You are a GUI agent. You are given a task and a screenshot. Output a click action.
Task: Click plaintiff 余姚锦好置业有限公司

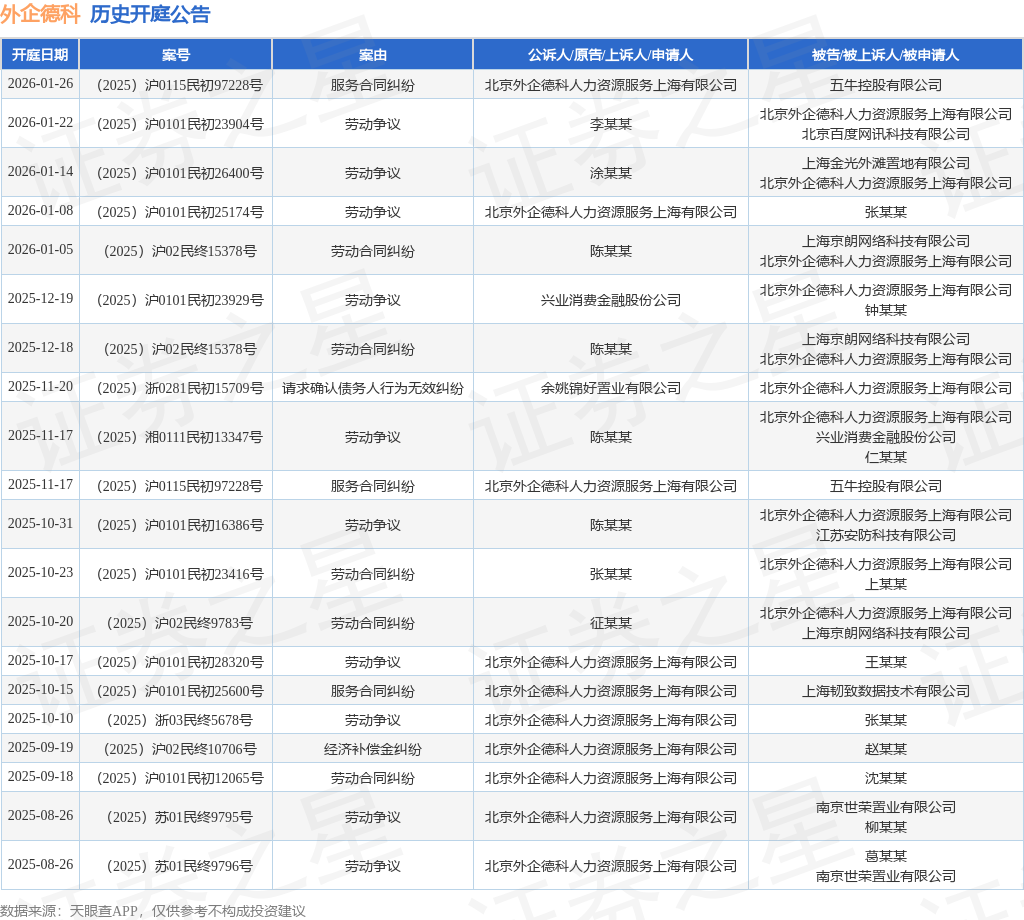coord(611,389)
